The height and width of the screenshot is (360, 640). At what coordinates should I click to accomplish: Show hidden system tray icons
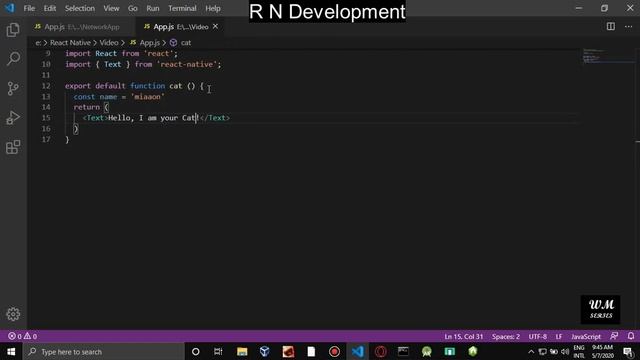coord(531,351)
